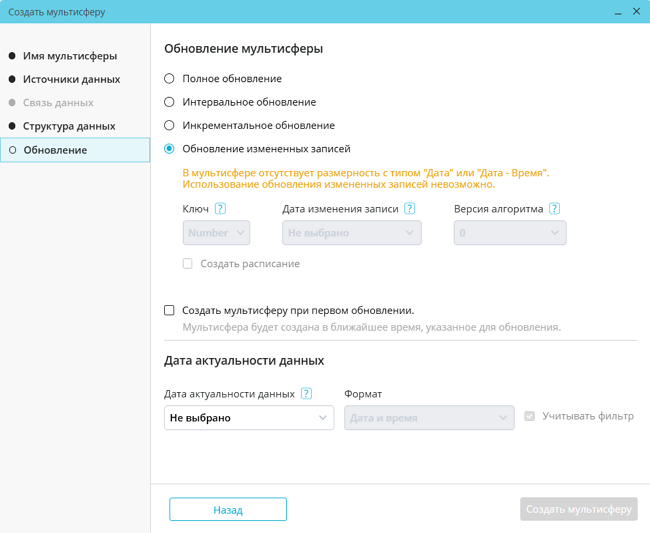Select Инкрементальное обновление option
The height and width of the screenshot is (533, 650).
[170, 126]
